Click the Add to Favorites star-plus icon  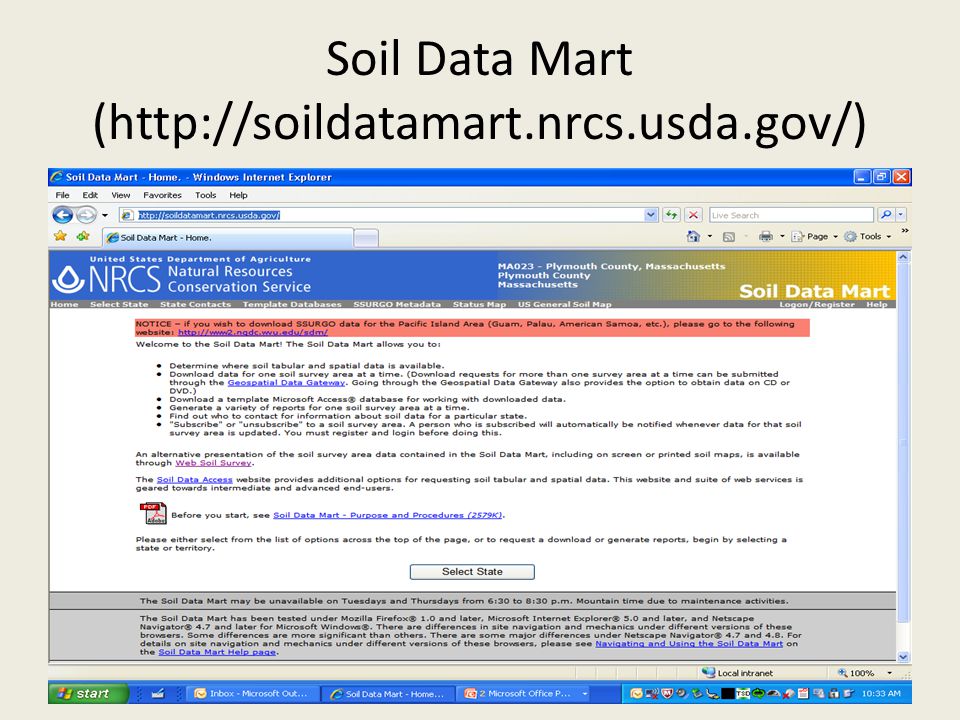point(83,236)
